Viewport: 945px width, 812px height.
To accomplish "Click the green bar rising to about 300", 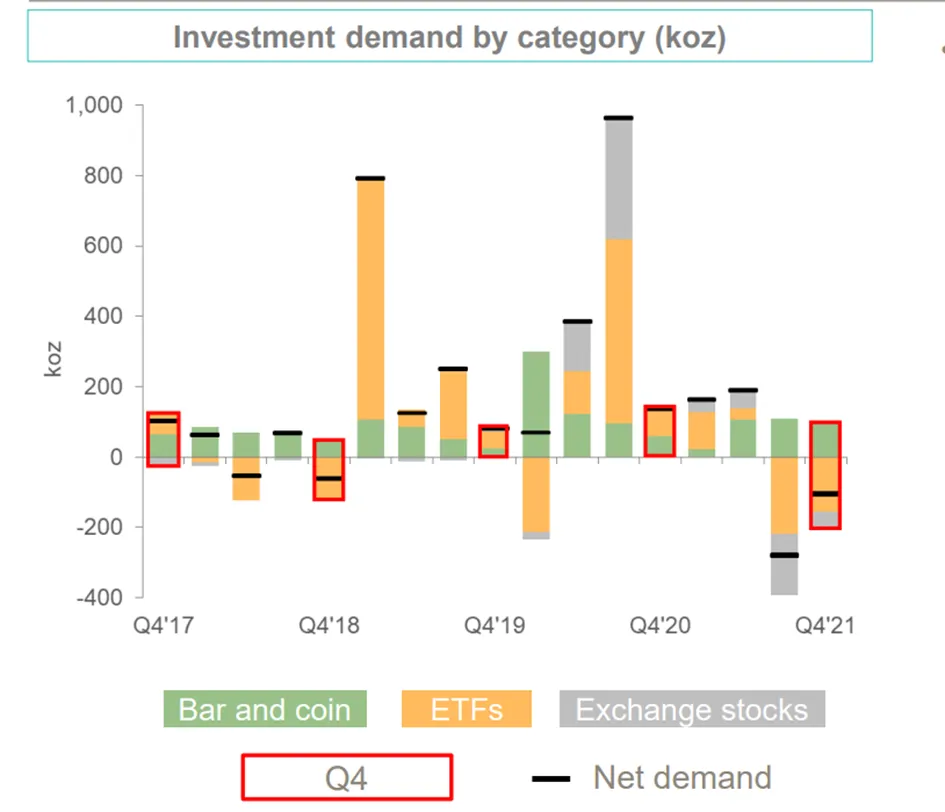I will coord(536,404).
